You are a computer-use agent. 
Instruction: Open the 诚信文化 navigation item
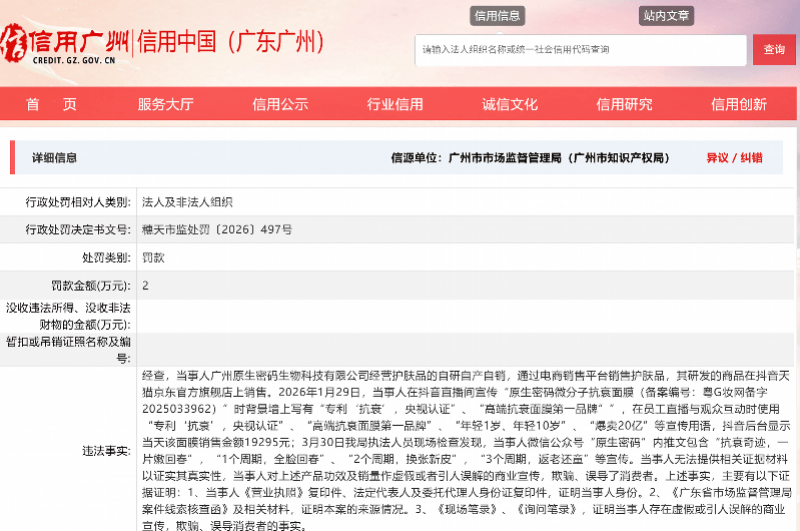[x=510, y=104]
